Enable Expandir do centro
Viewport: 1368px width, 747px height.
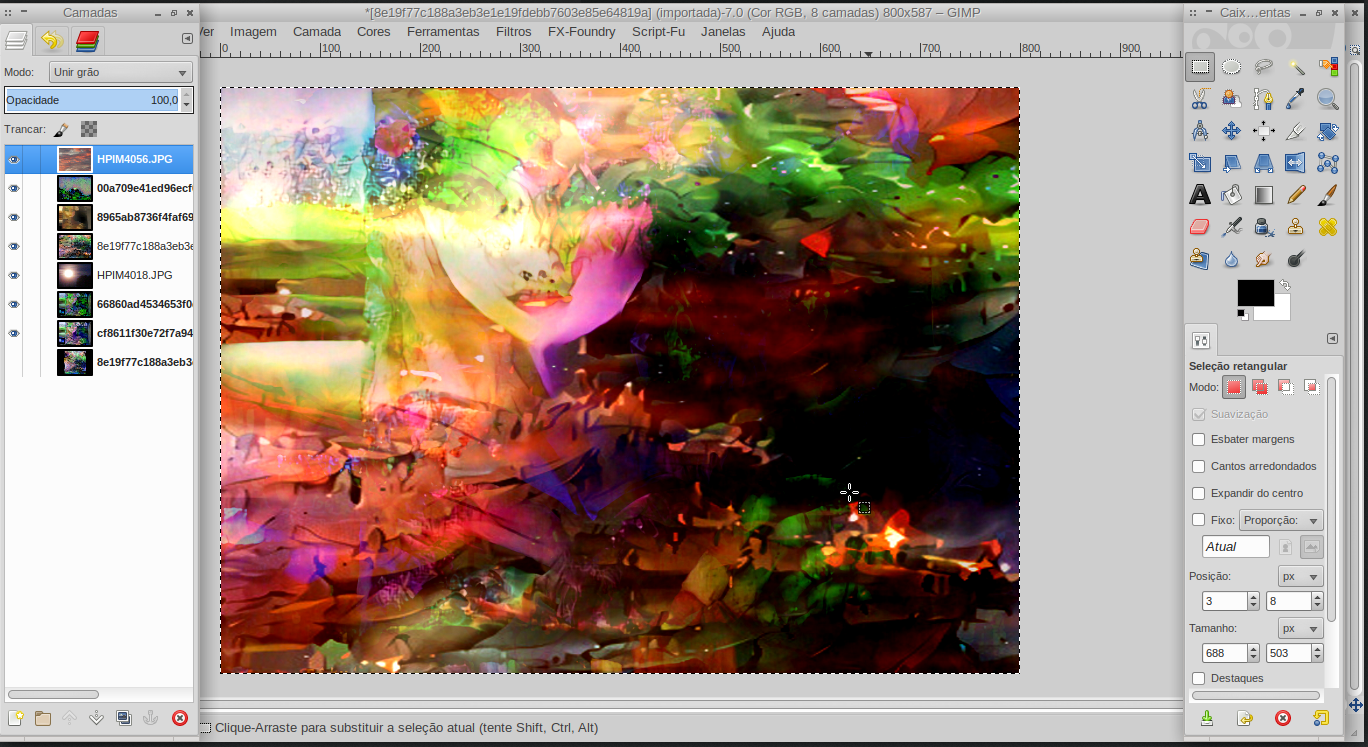pyautogui.click(x=1199, y=494)
